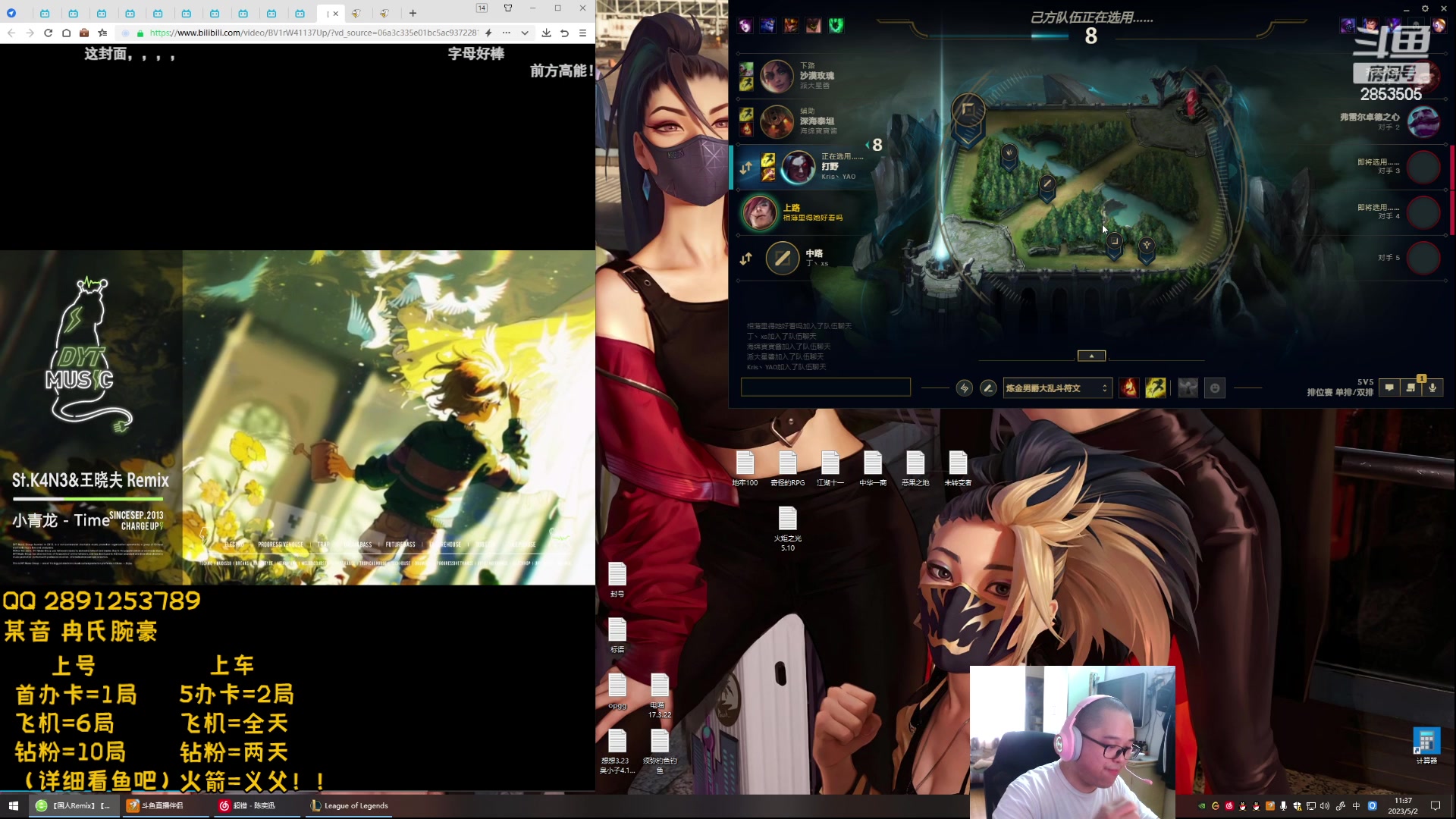Click the swap arrows next to 打野 player
This screenshot has width=1456, height=819.
click(x=746, y=168)
